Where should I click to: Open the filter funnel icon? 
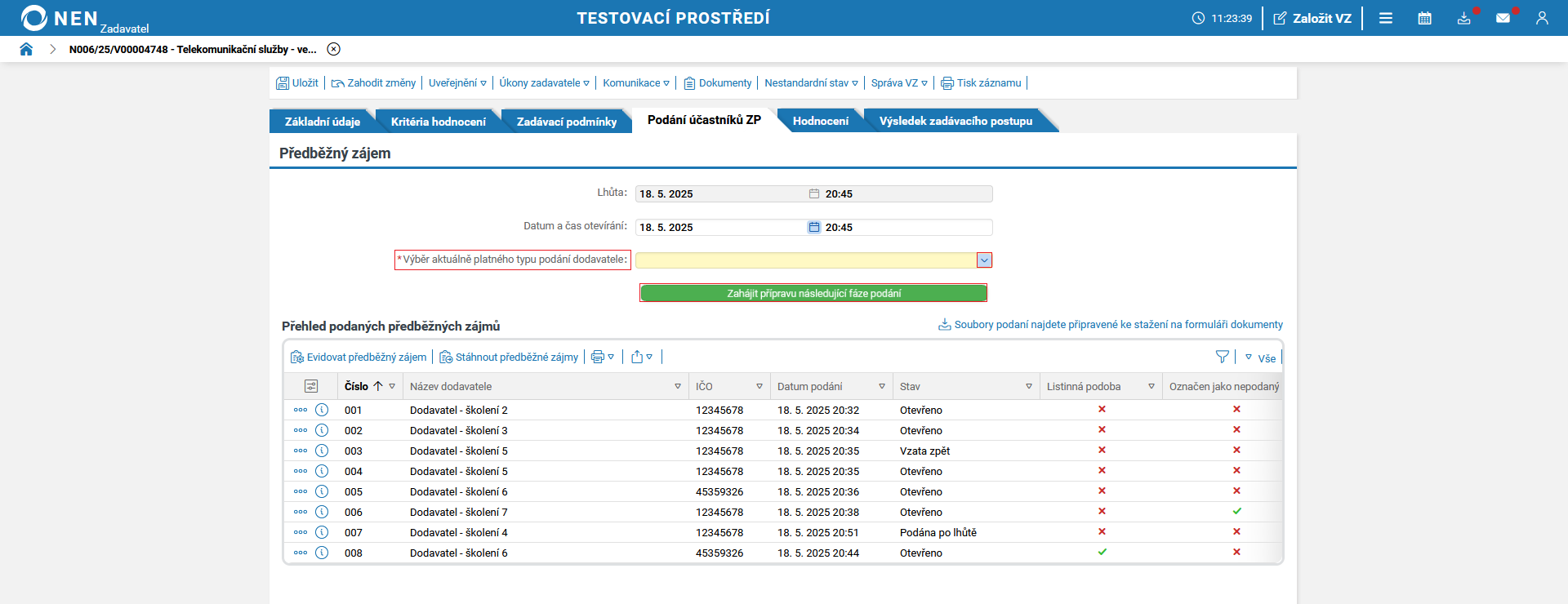click(1222, 357)
